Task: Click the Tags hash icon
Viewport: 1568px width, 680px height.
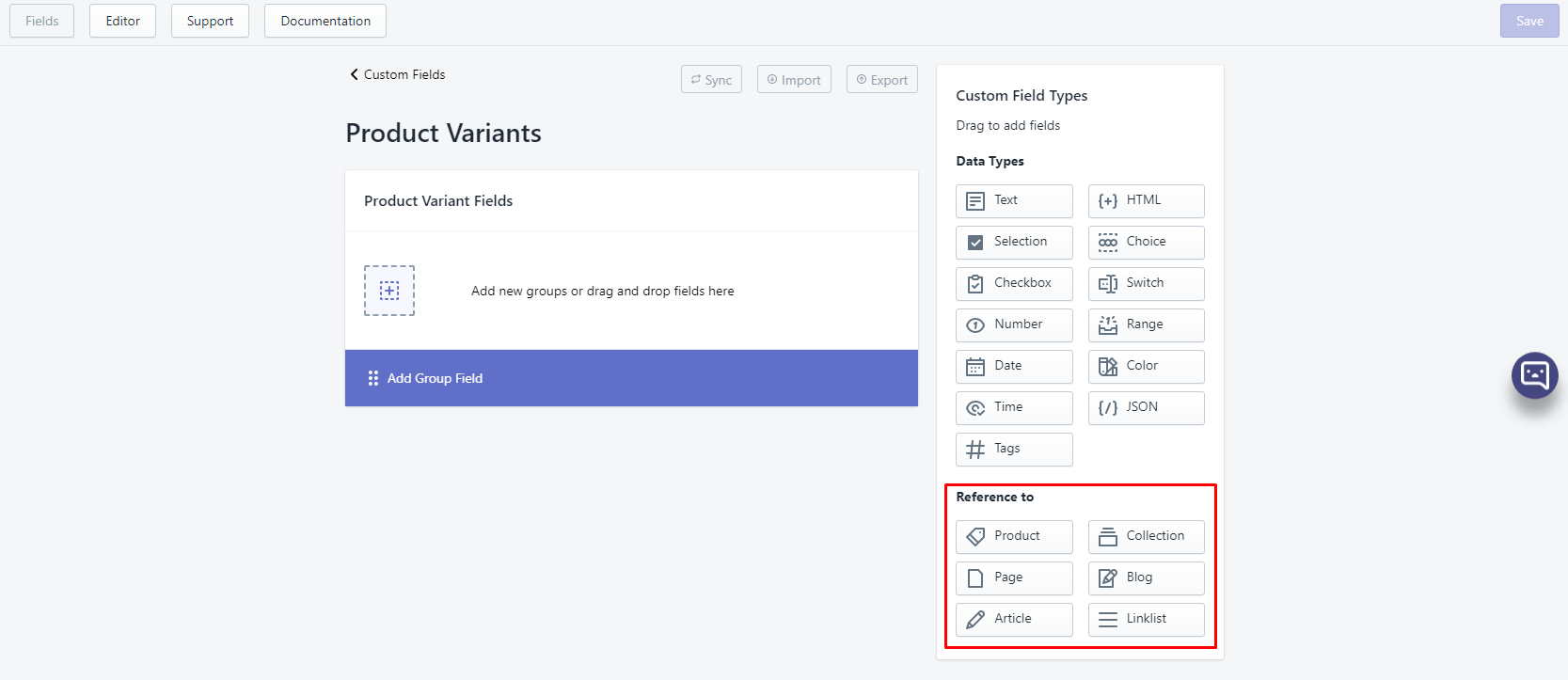Action: click(x=975, y=450)
